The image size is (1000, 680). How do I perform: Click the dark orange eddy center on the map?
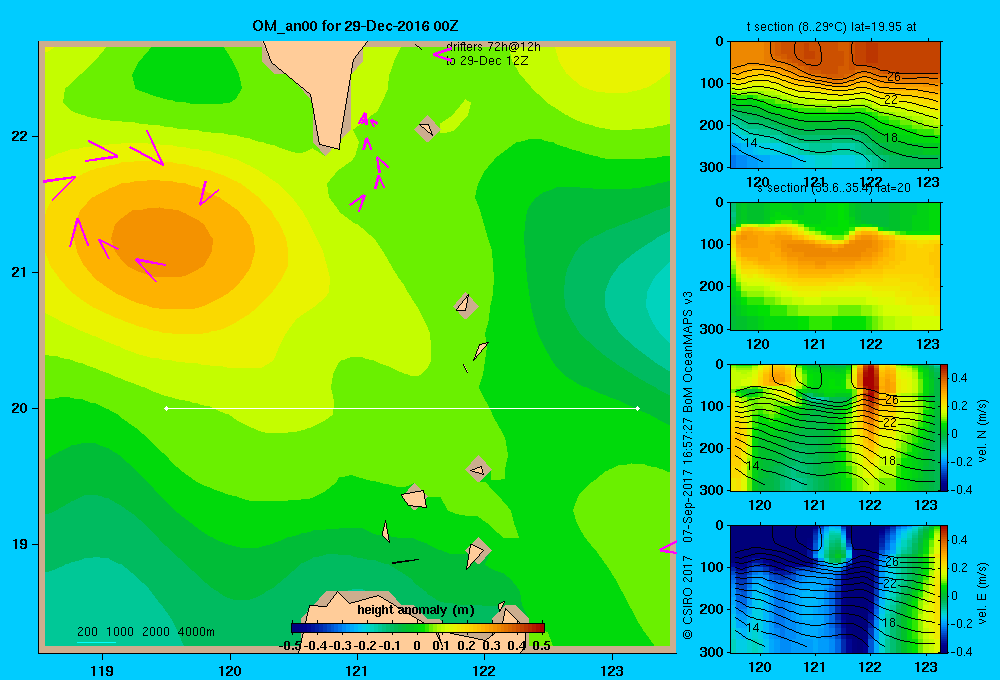point(163,242)
